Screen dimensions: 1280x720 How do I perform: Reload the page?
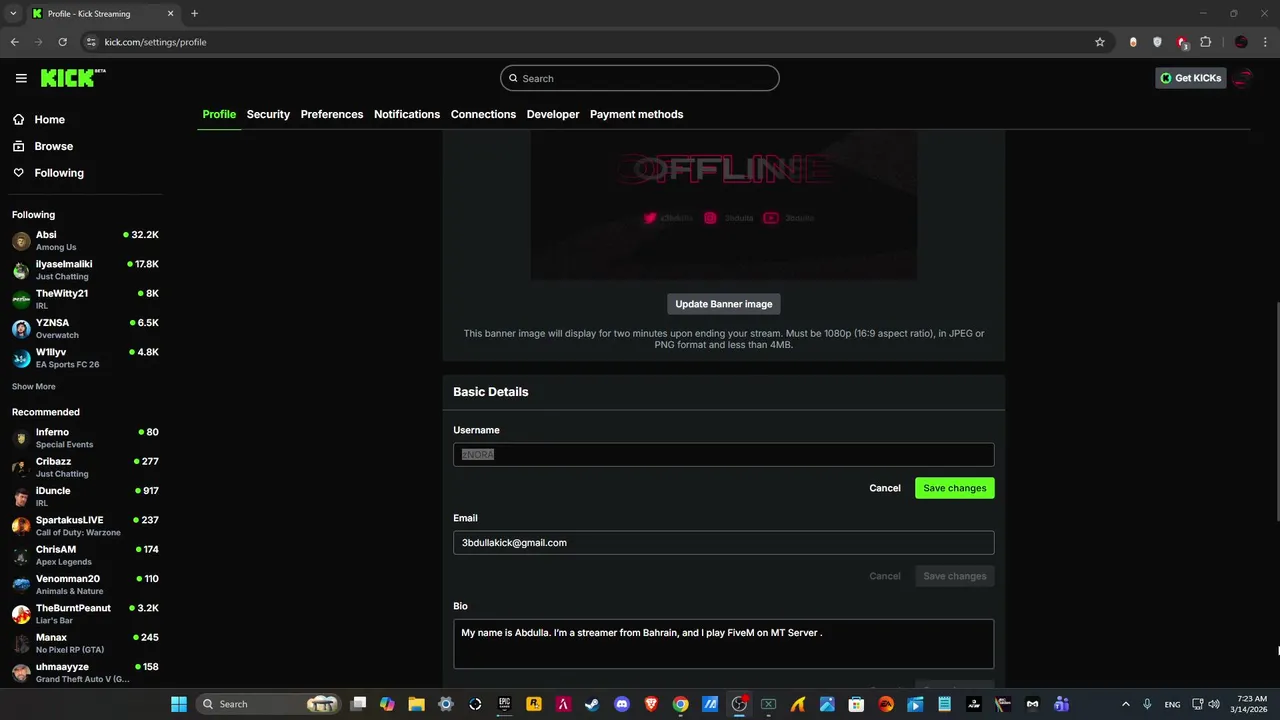(x=62, y=42)
